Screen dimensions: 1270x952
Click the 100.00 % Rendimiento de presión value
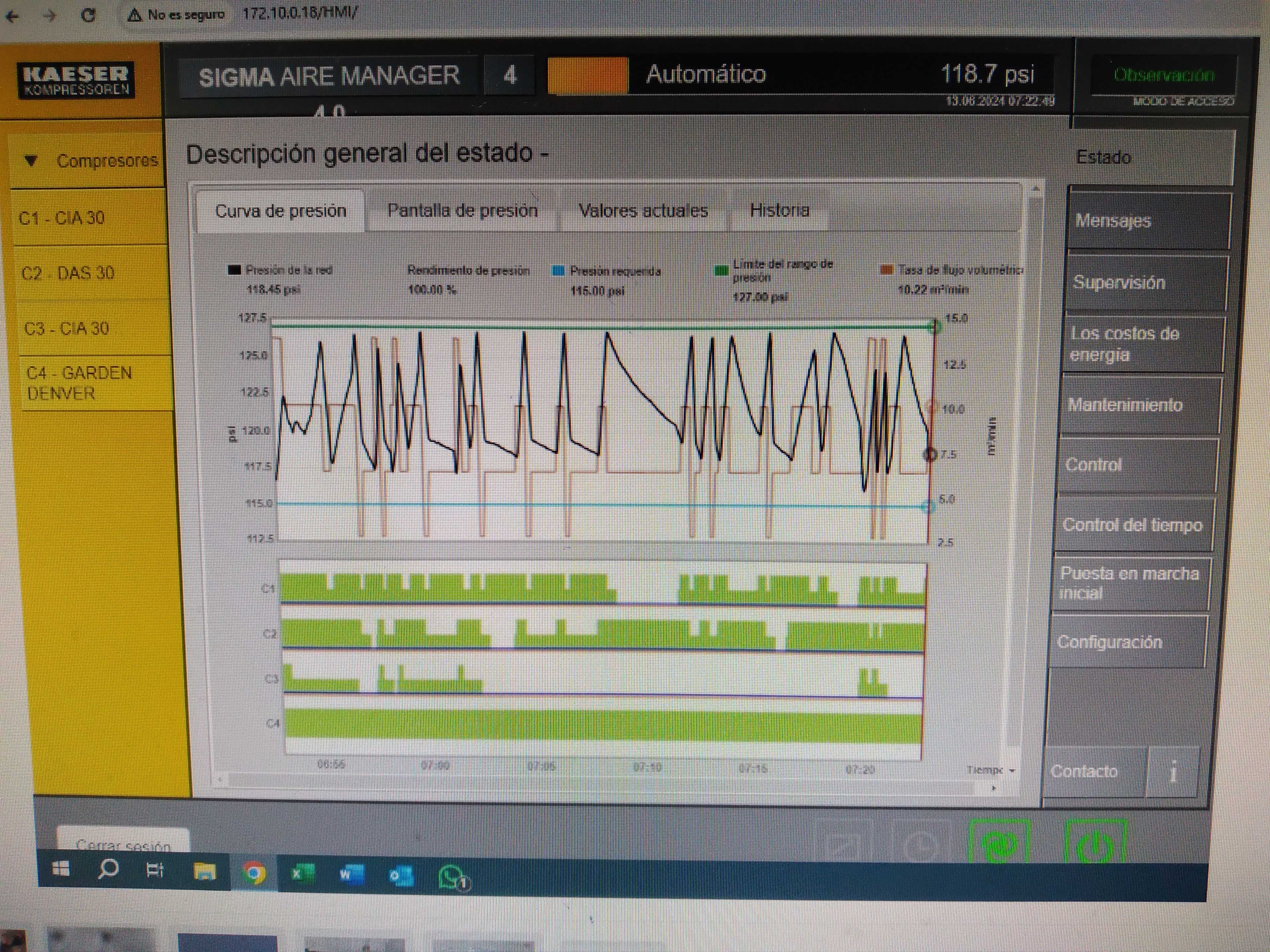pyautogui.click(x=432, y=289)
